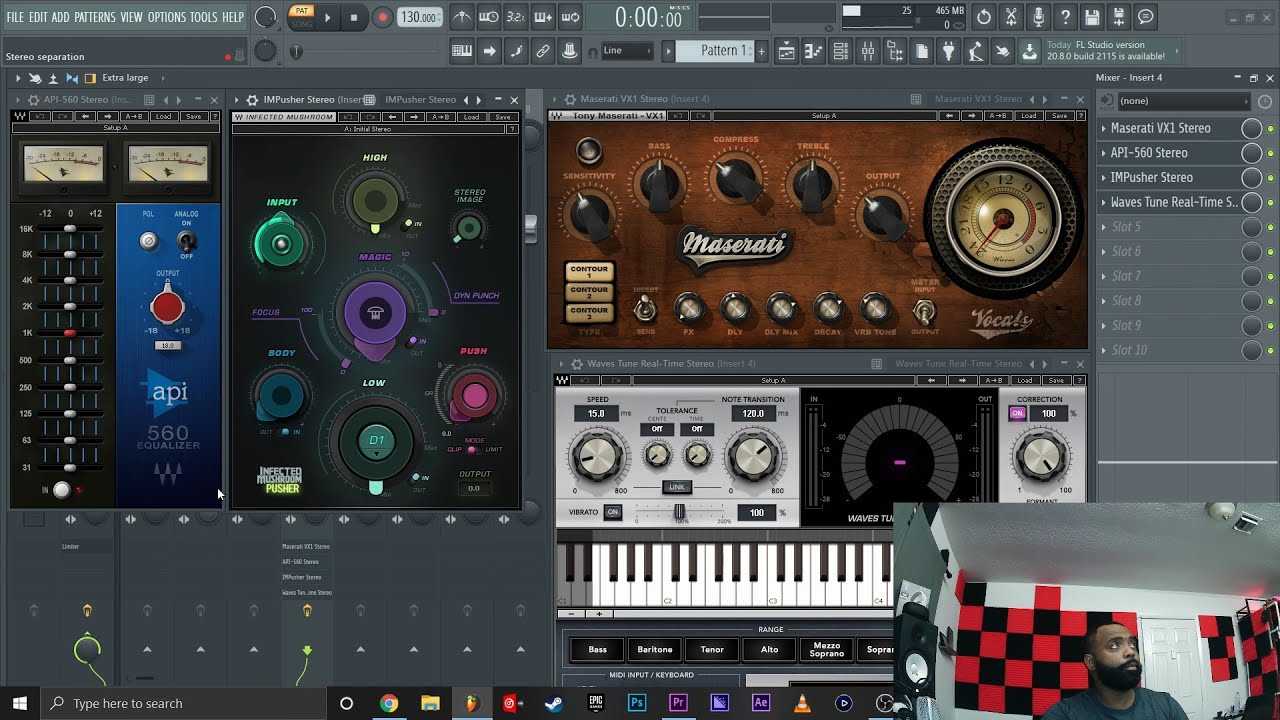Click the tempo 130.000 field

click(420, 17)
